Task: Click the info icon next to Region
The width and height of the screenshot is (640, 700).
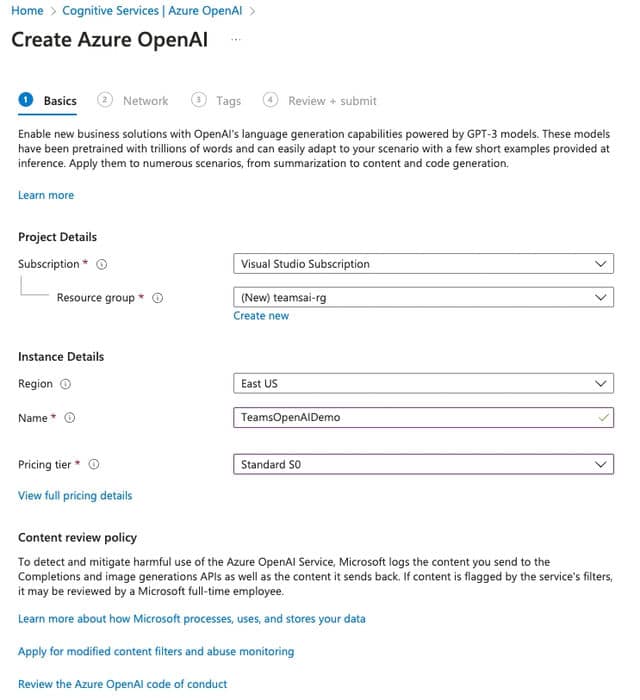Action: (66, 384)
